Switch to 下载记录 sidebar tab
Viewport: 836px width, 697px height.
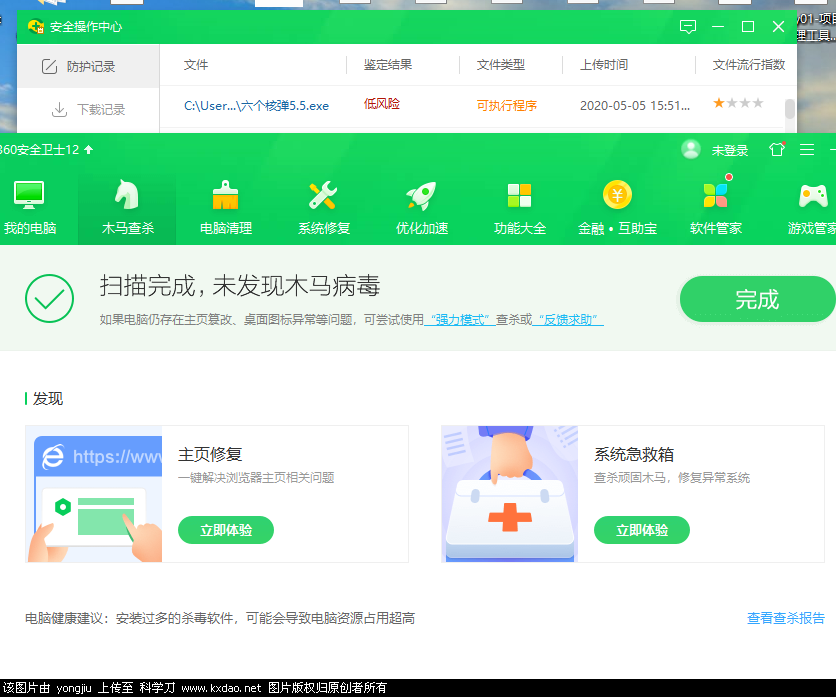click(x=88, y=109)
